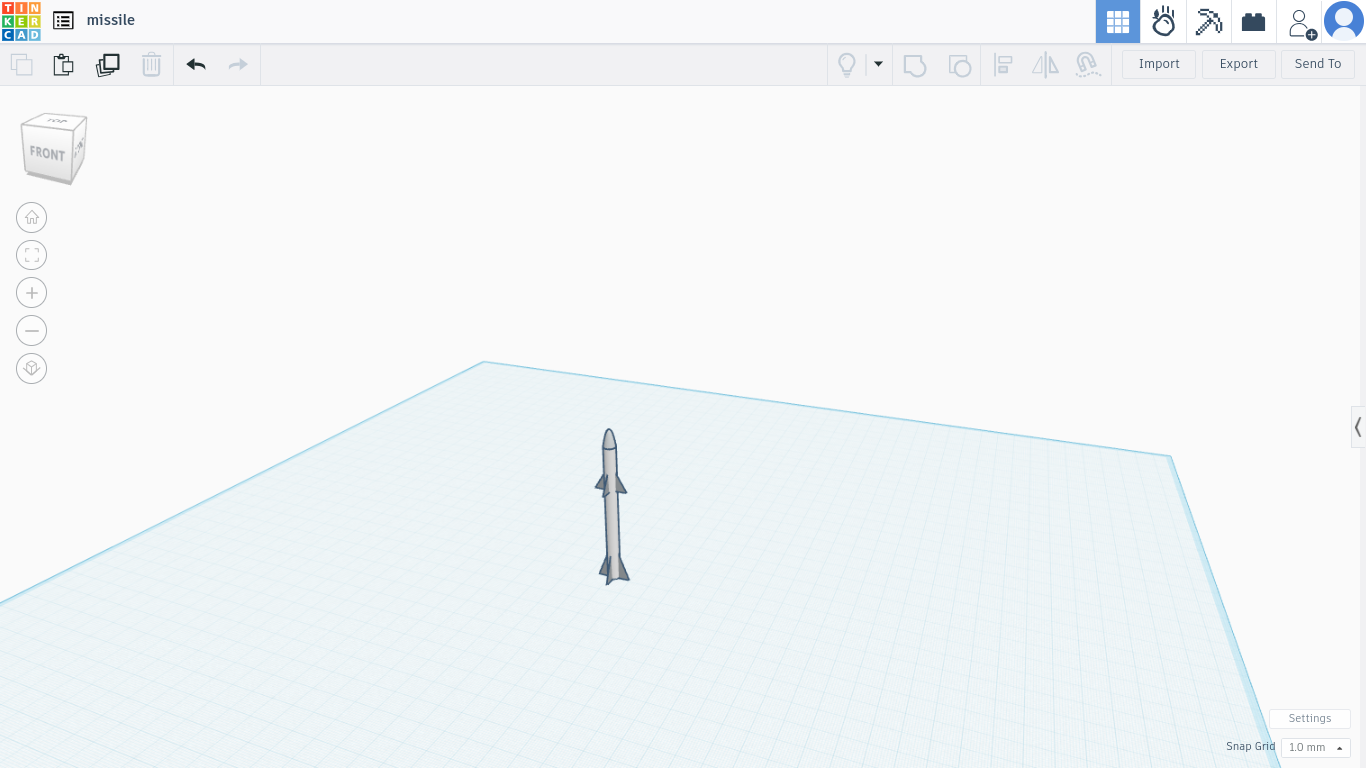
Task: Invite a collaborator with add-person icon
Action: (x=1301, y=22)
